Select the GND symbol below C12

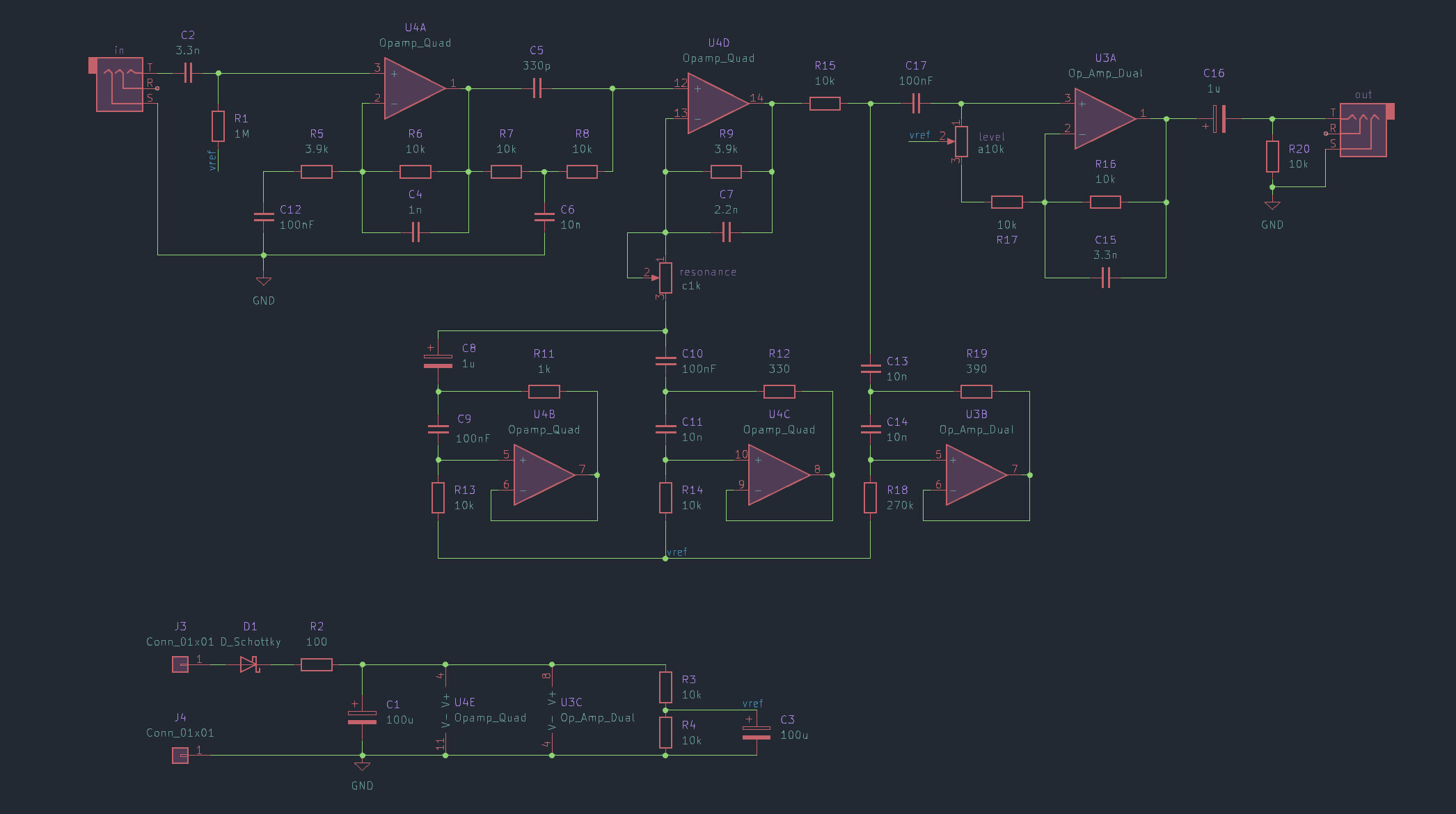coord(264,282)
